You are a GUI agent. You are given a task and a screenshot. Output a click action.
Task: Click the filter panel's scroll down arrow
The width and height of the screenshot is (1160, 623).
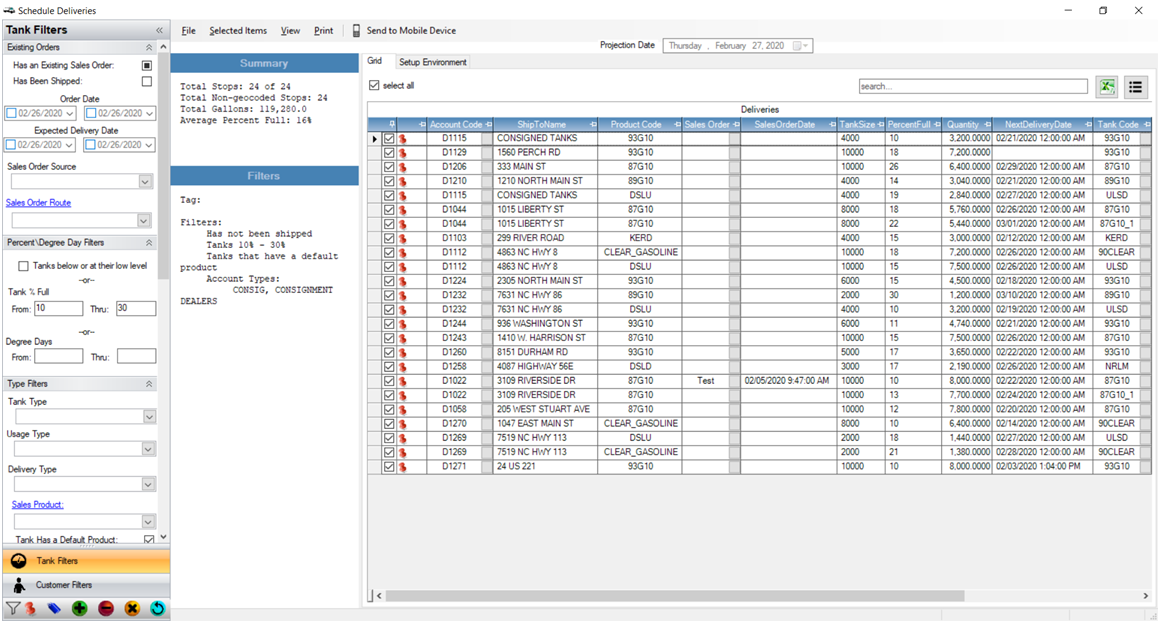[x=163, y=537]
